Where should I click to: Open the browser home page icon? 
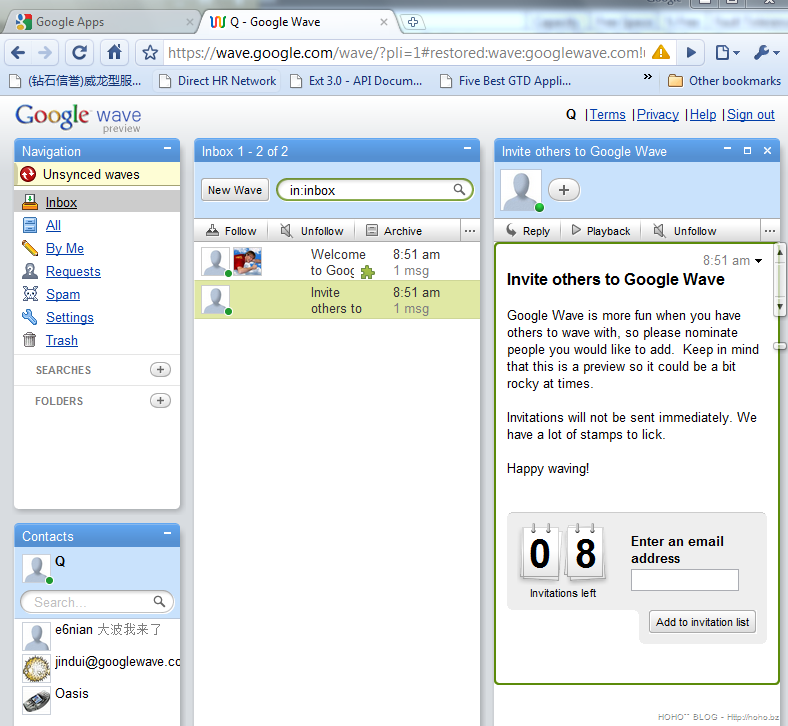(115, 52)
